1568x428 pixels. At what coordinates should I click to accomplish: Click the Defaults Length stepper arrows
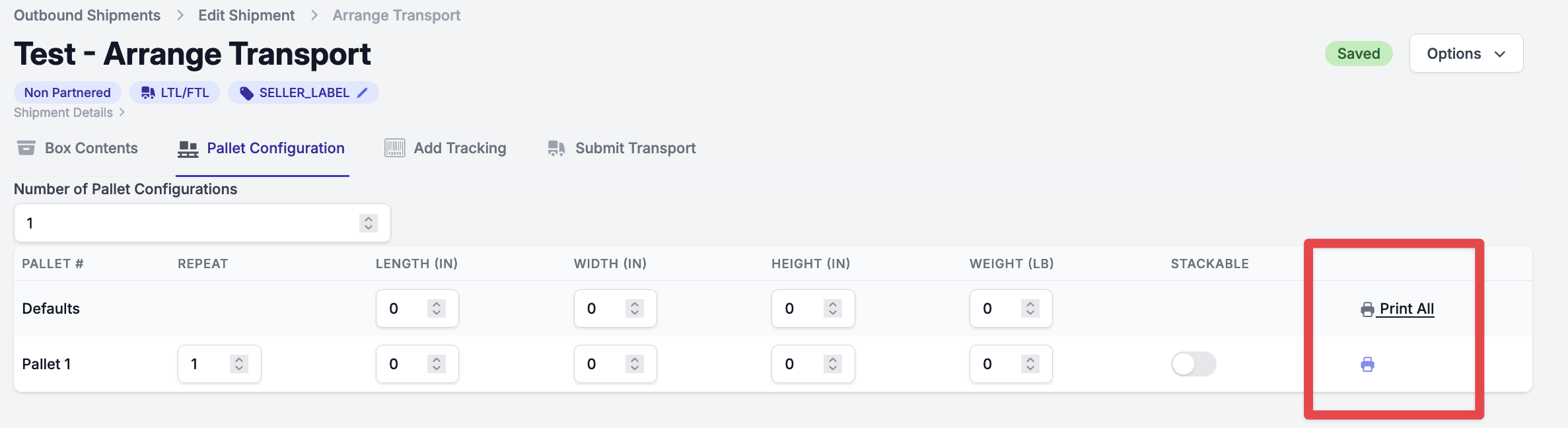pyautogui.click(x=436, y=308)
